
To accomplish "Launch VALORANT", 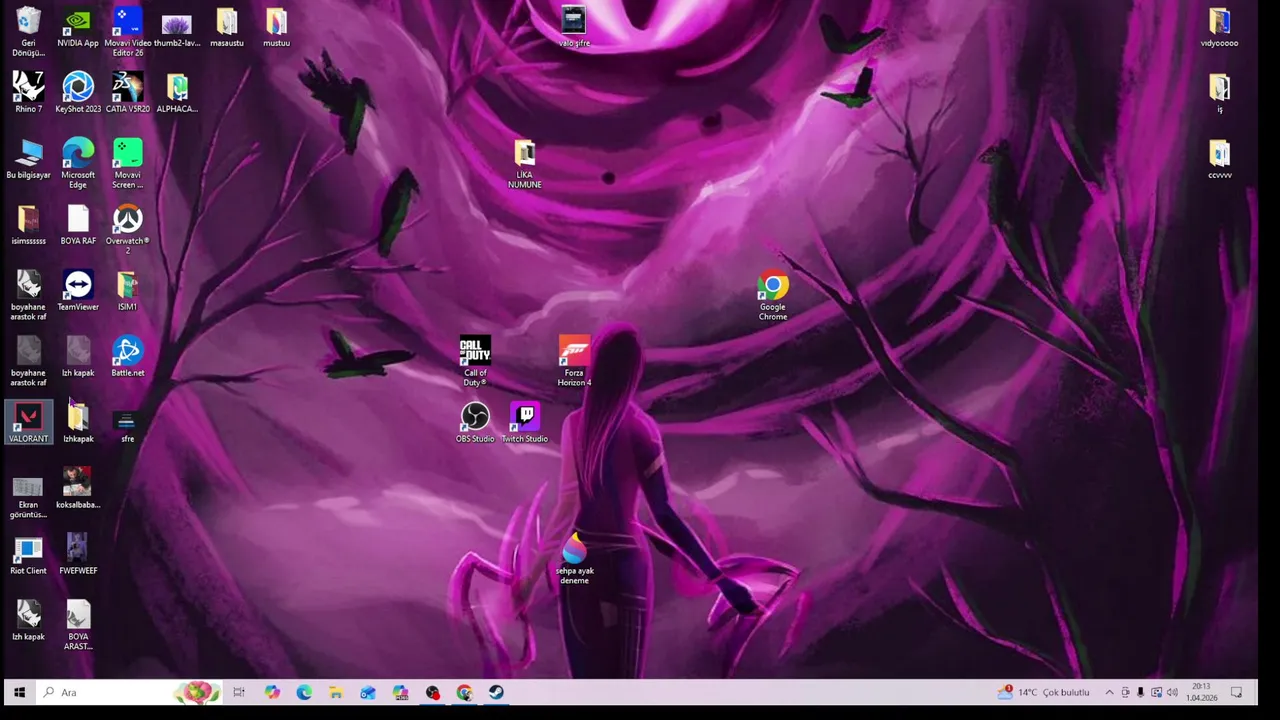I will 28,423.
